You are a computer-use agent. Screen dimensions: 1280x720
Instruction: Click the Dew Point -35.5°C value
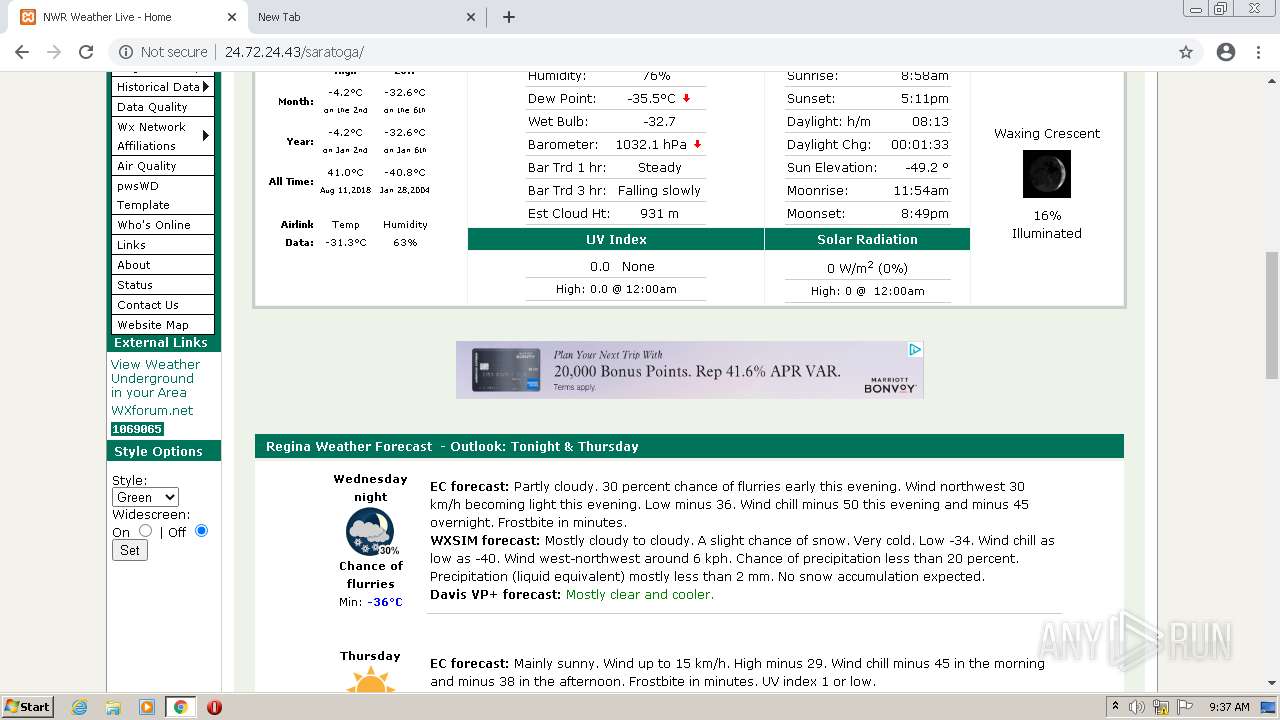(x=651, y=99)
